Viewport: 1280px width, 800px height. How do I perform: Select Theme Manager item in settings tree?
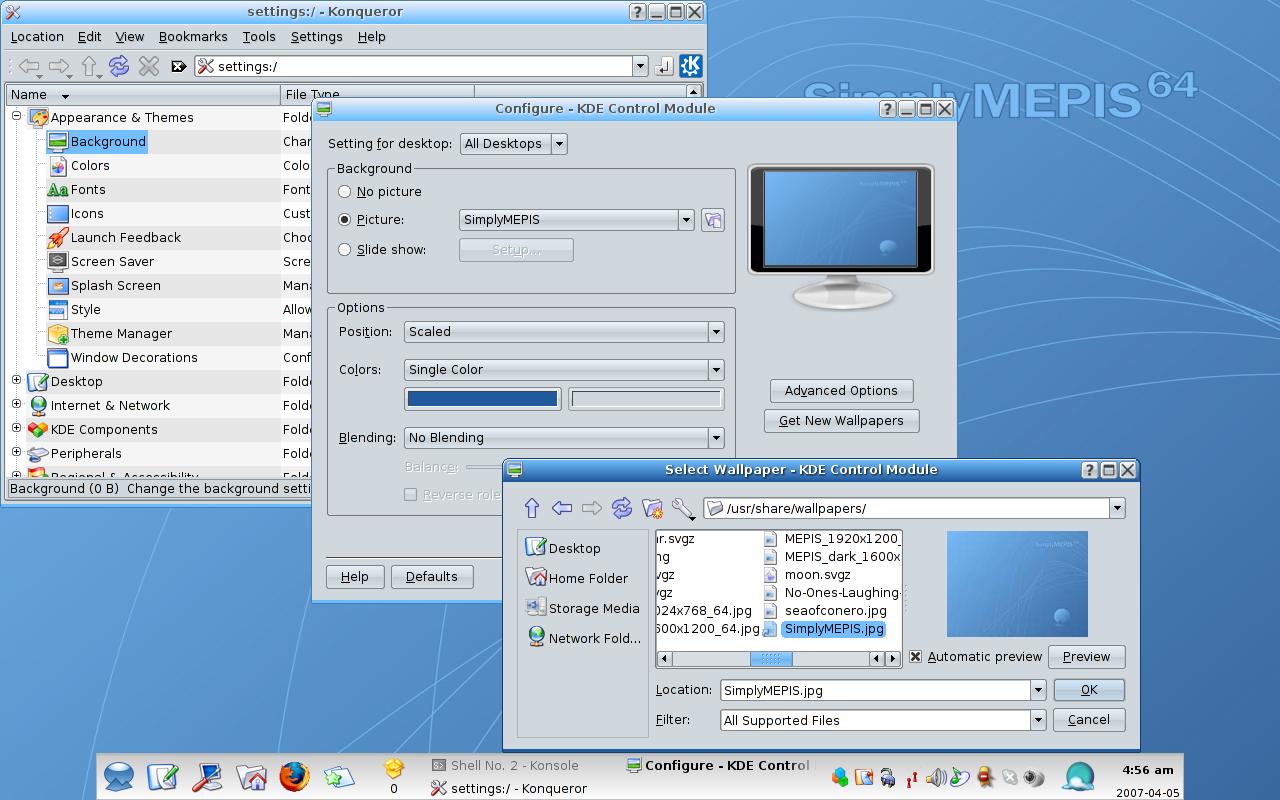(121, 334)
